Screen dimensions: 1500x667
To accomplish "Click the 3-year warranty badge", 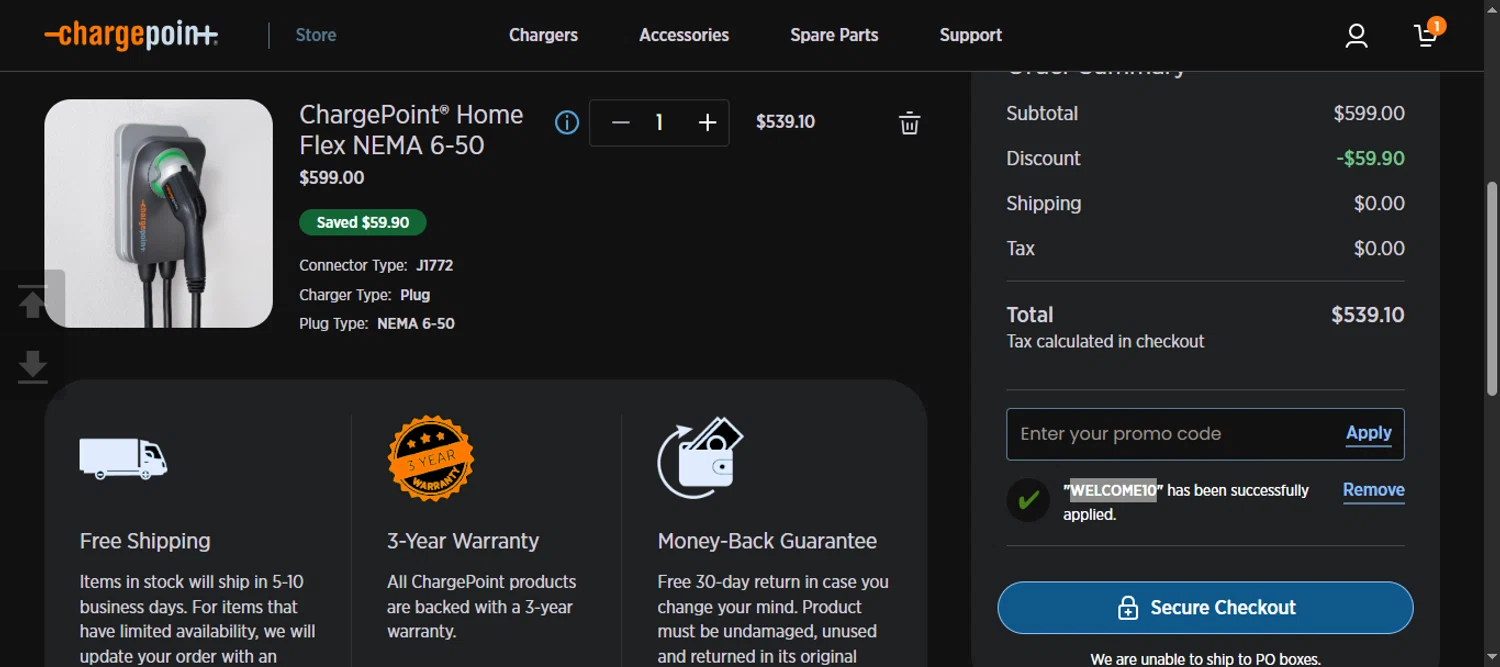I will coord(431,458).
